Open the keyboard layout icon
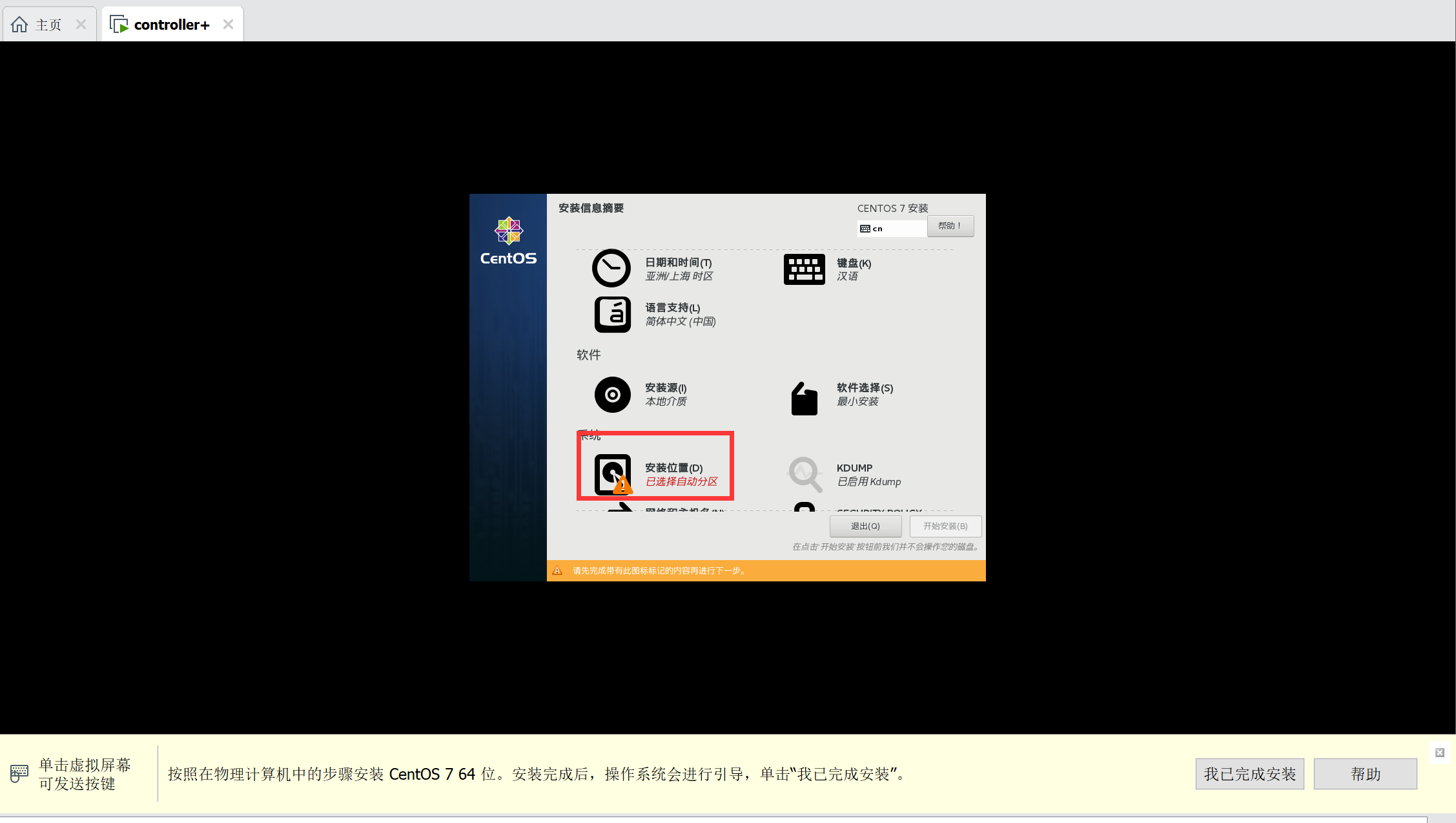Image resolution: width=1456 pixels, height=823 pixels. (804, 269)
